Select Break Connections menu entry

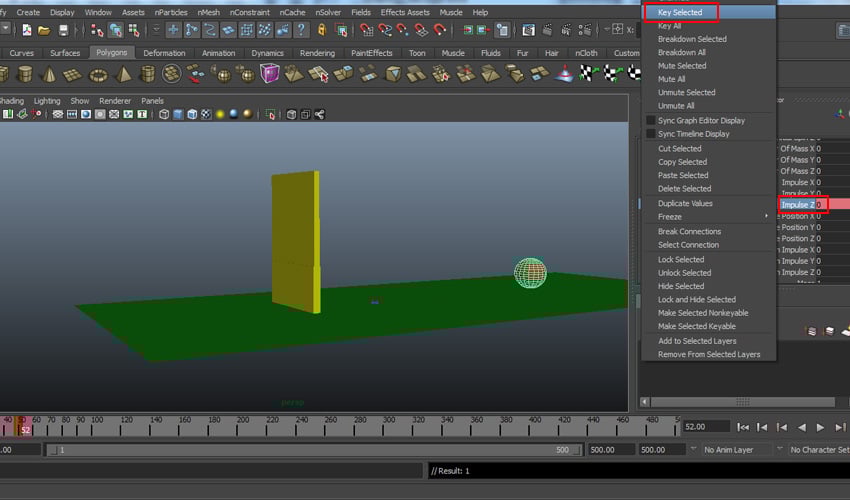(689, 231)
